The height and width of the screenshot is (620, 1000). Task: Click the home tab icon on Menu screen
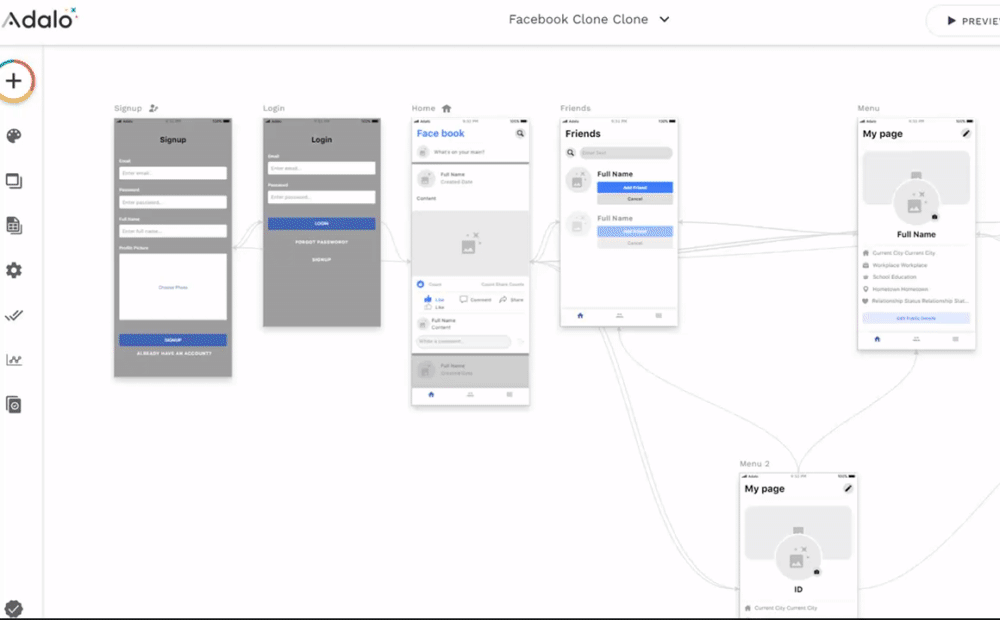(877, 339)
